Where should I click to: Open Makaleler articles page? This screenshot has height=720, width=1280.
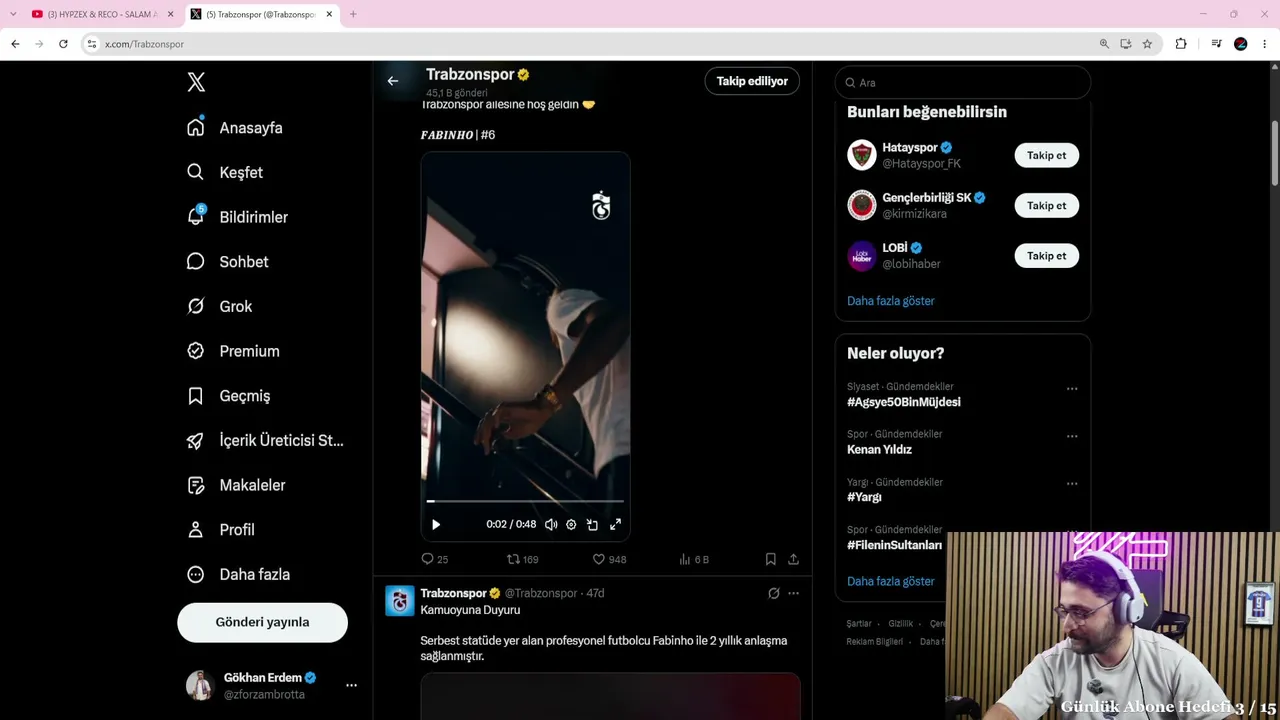click(236, 485)
